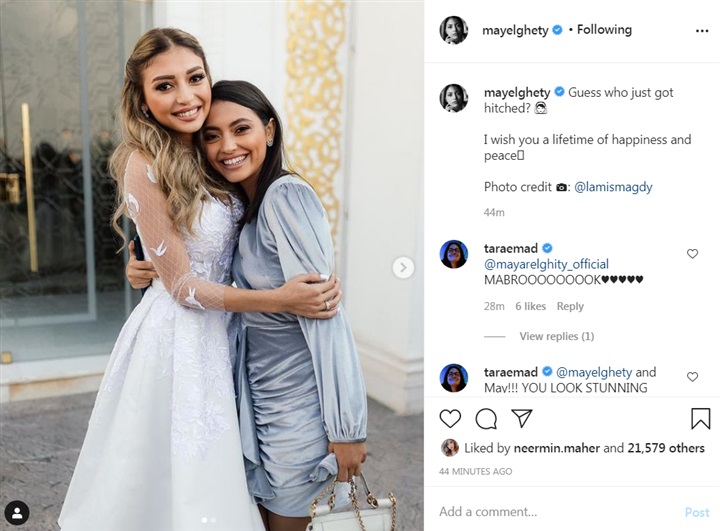The image size is (720, 531).
Task: Go to next photo in carousel
Action: tap(403, 267)
